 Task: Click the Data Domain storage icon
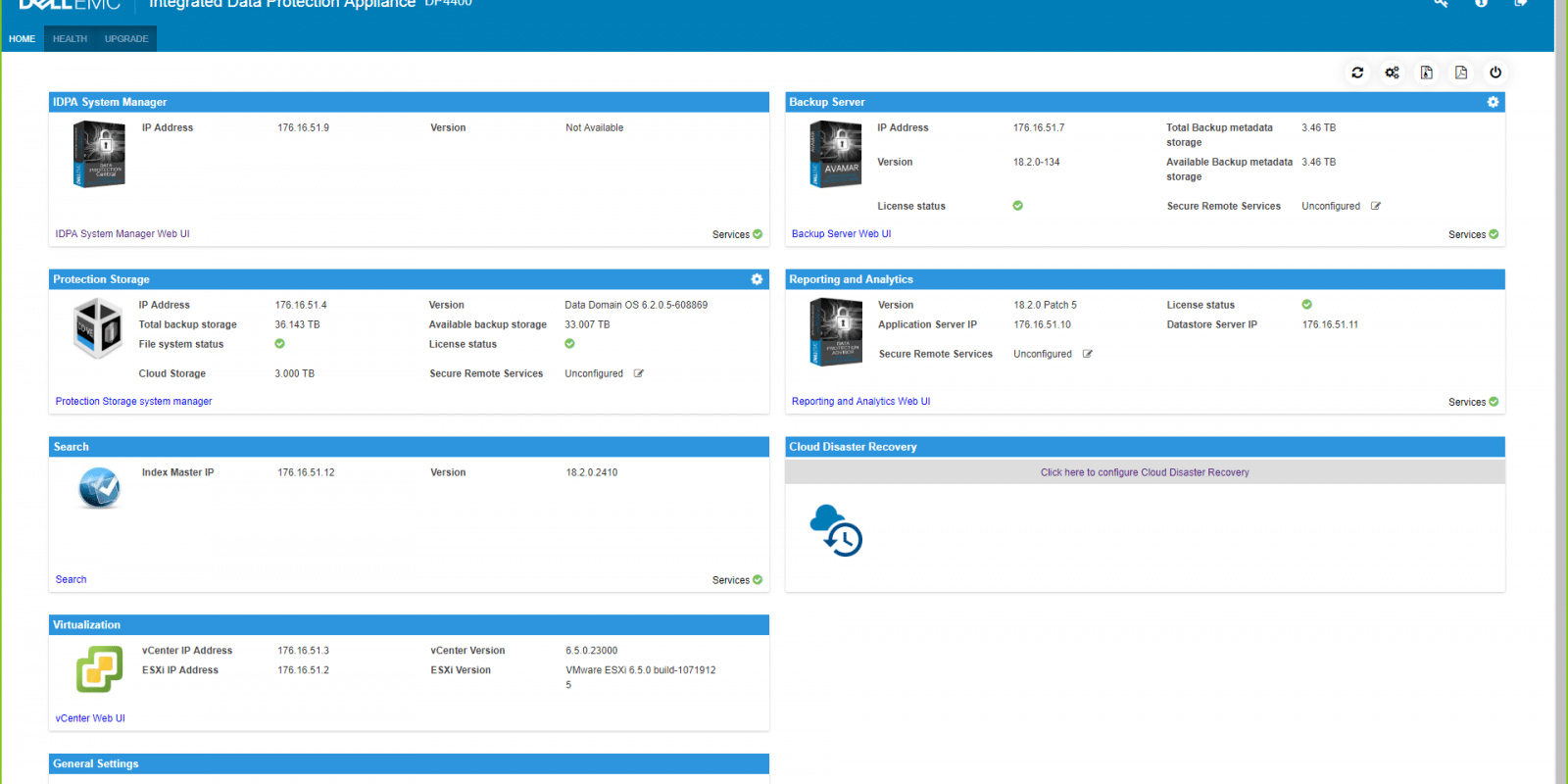coord(98,328)
